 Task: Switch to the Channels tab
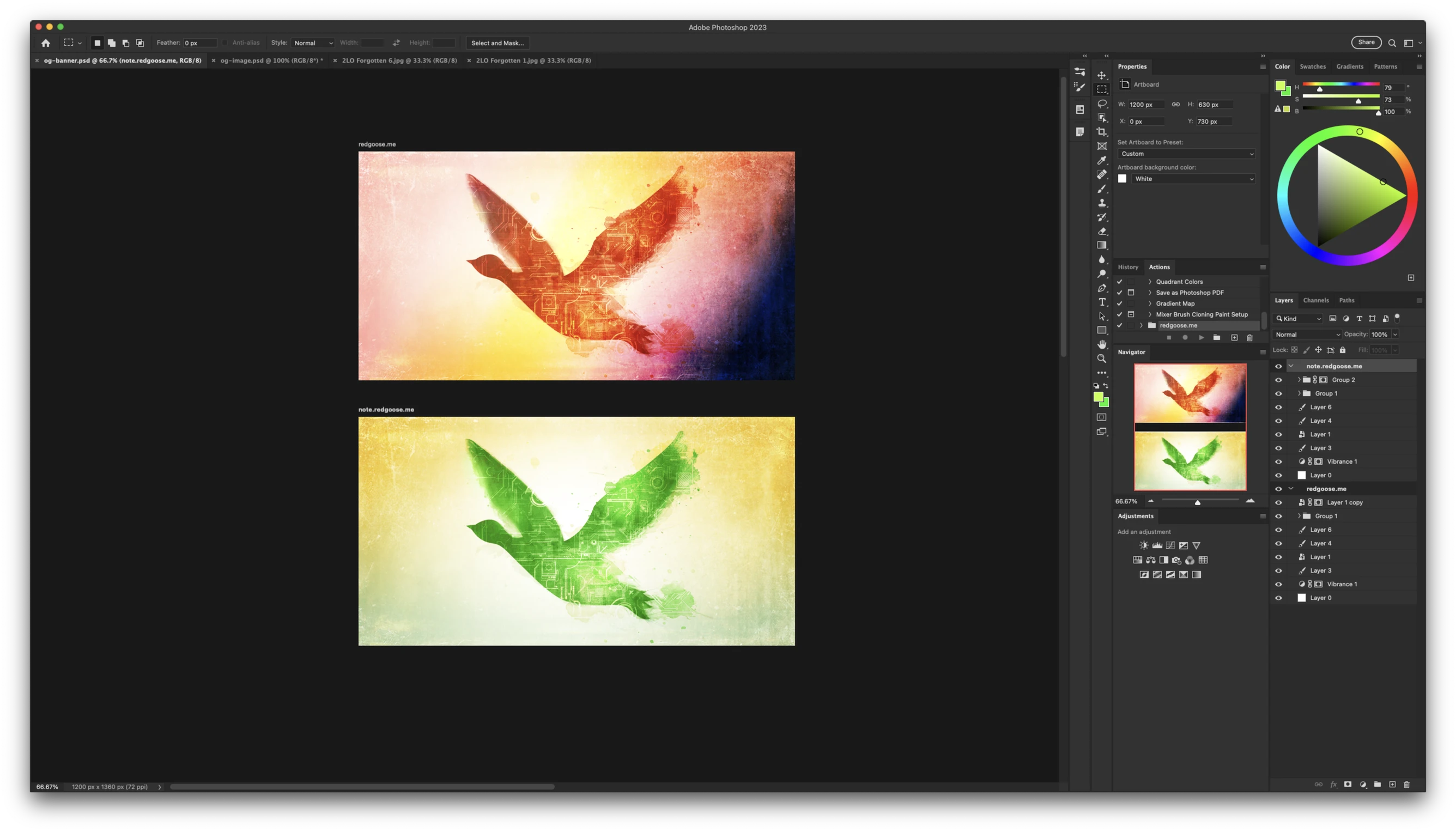pos(1315,301)
